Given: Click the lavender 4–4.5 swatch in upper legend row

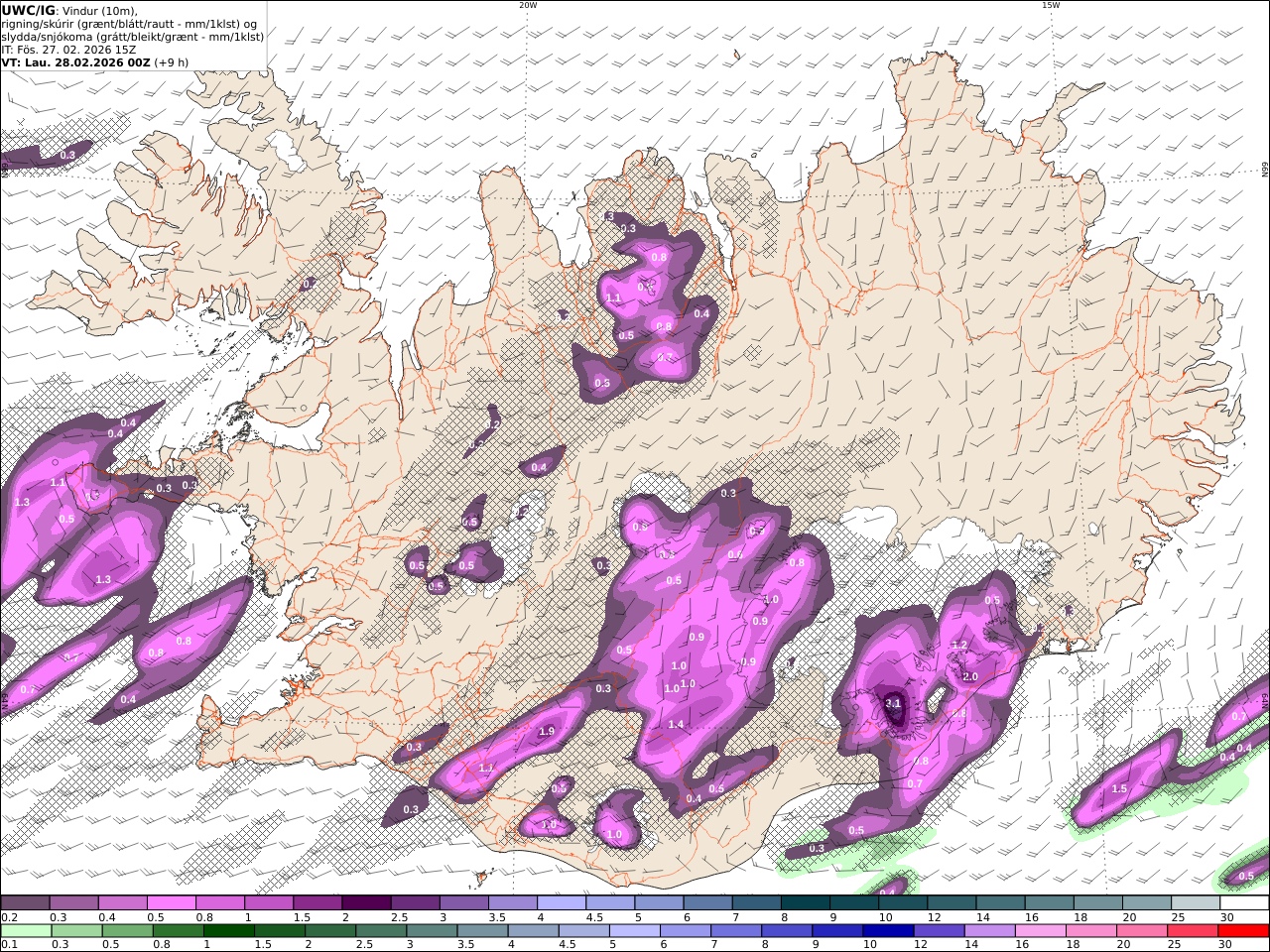Looking at the screenshot, I should tap(560, 903).
